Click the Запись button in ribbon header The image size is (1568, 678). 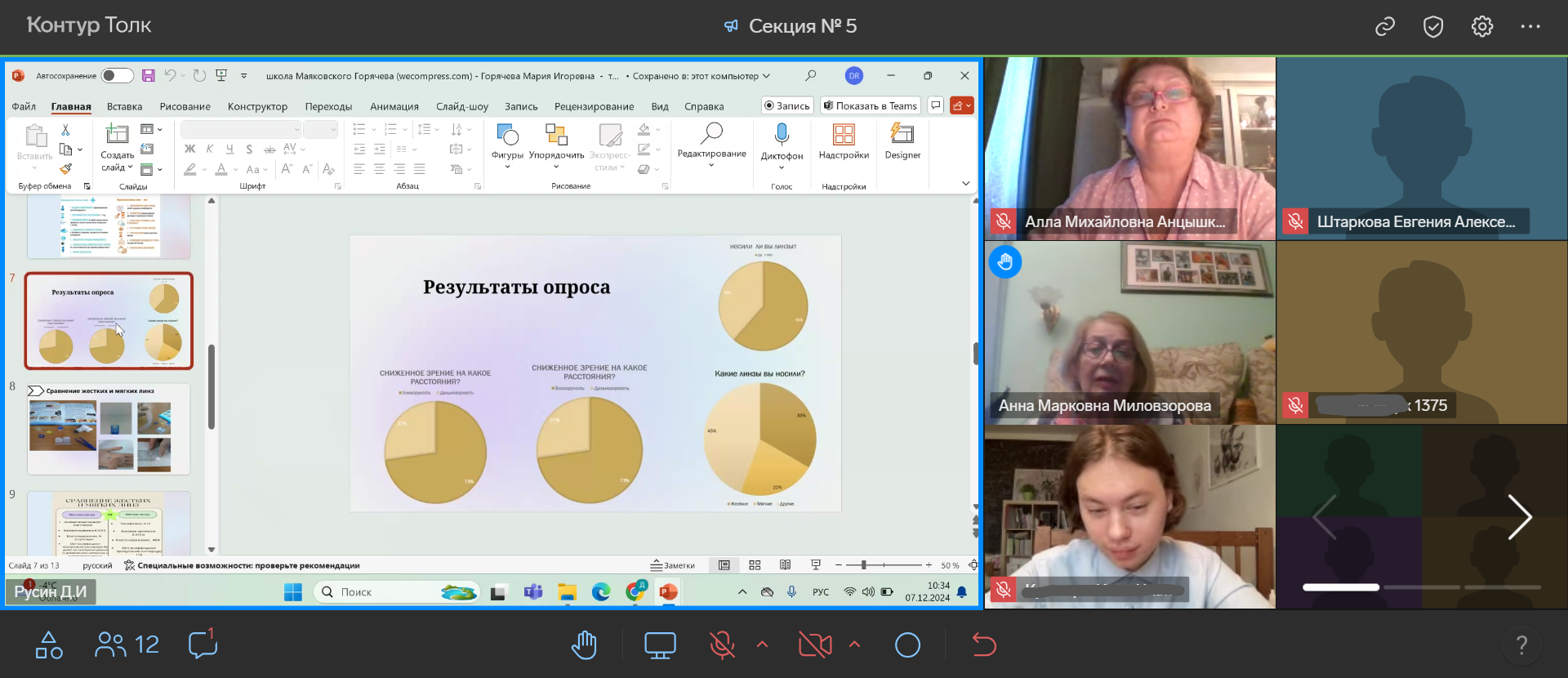point(787,105)
